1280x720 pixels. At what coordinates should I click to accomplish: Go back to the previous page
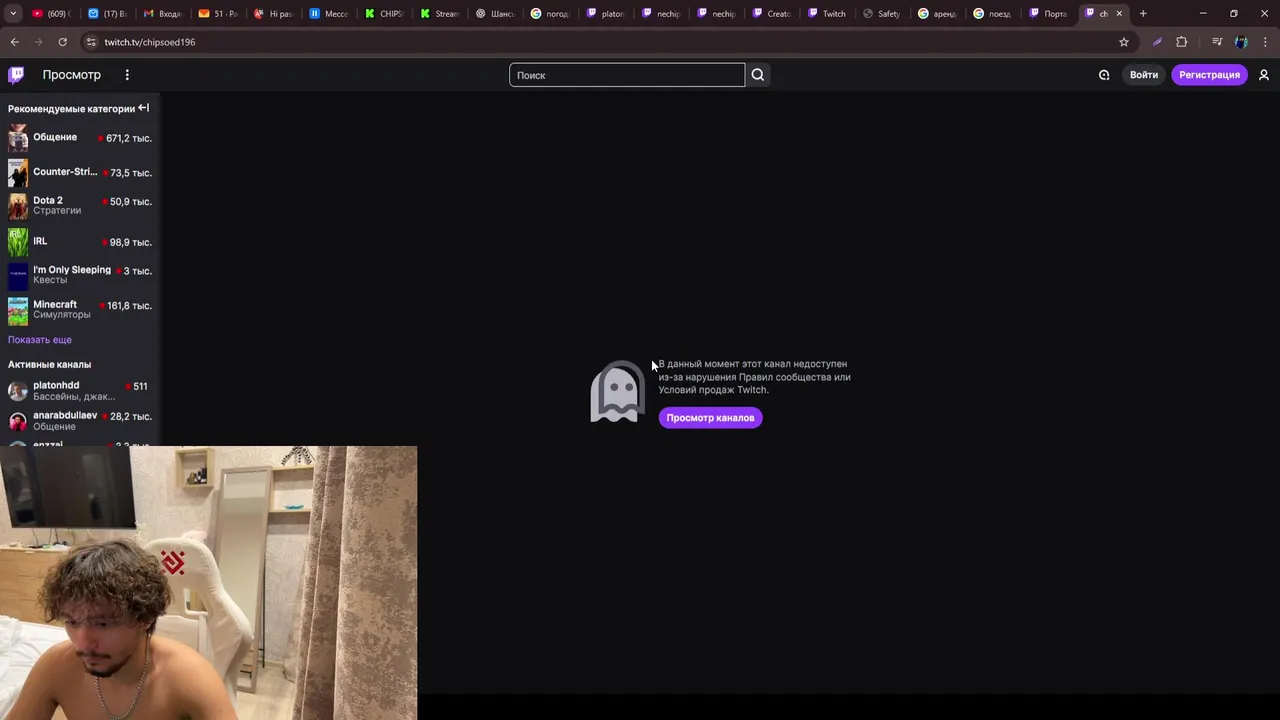pos(14,42)
